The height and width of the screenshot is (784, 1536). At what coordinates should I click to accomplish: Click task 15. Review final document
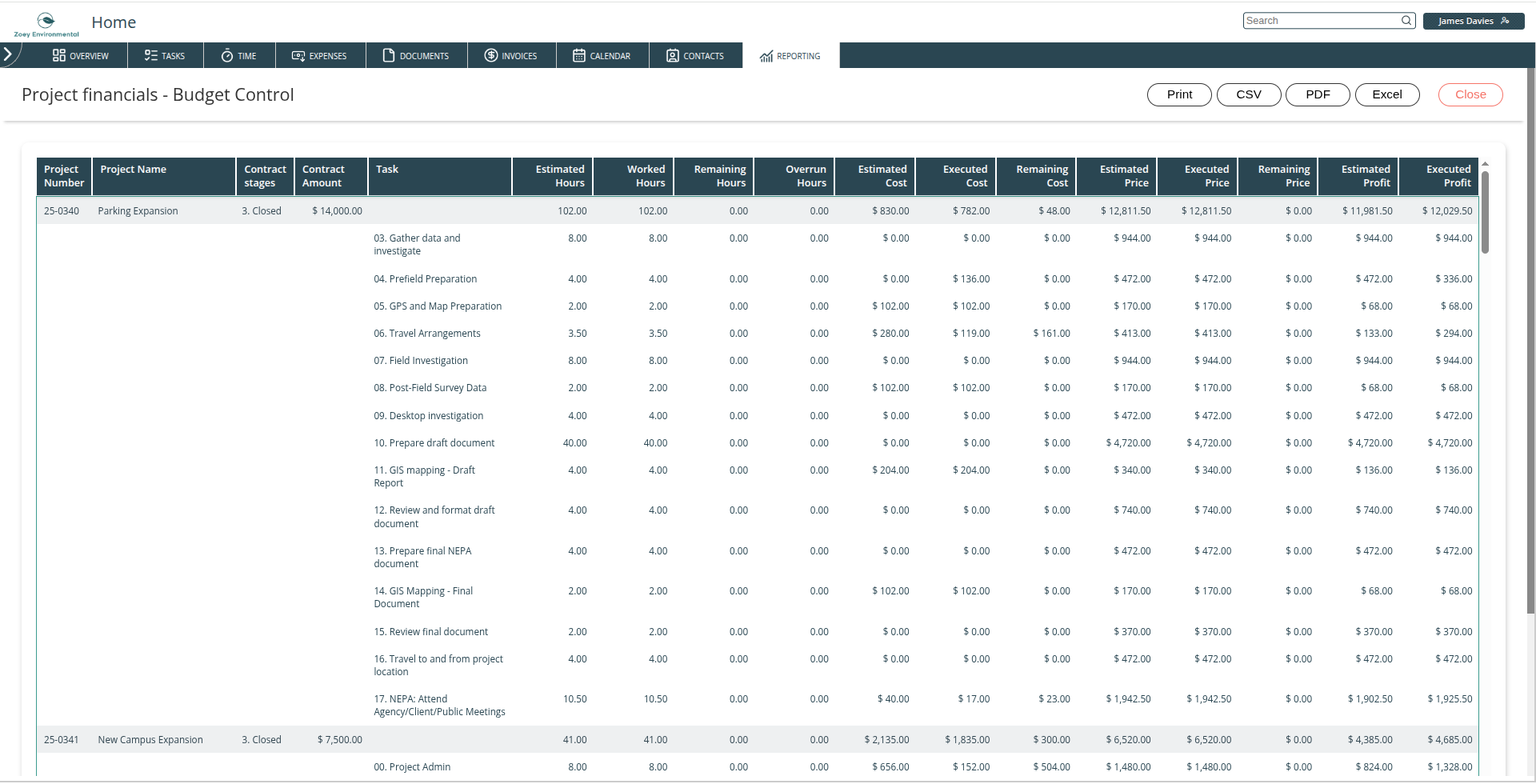coord(431,632)
